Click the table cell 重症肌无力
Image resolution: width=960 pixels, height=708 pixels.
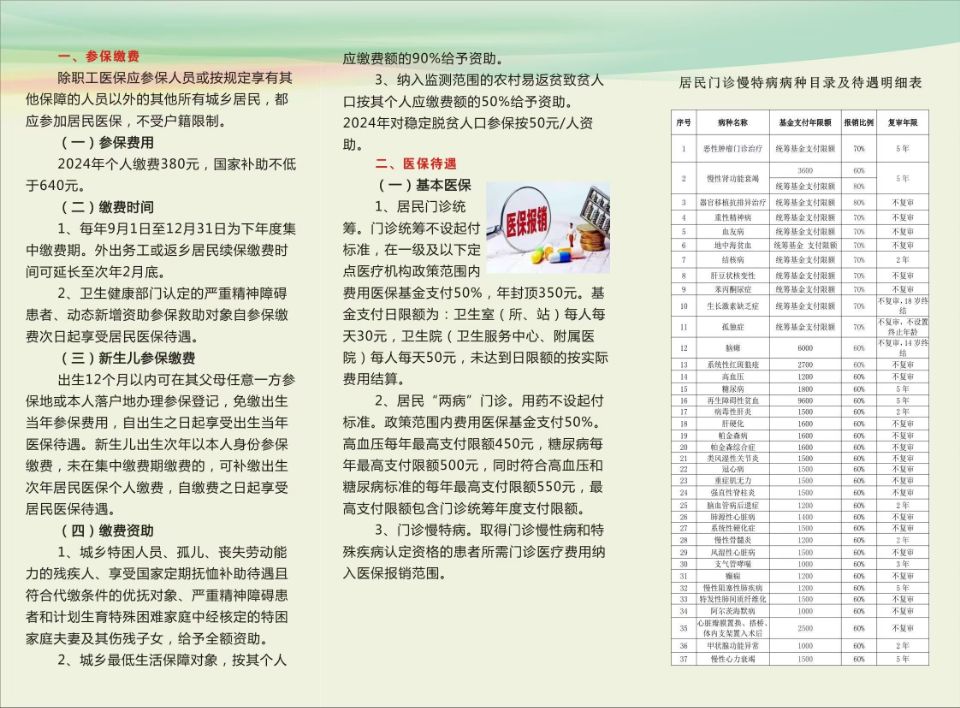click(x=733, y=481)
